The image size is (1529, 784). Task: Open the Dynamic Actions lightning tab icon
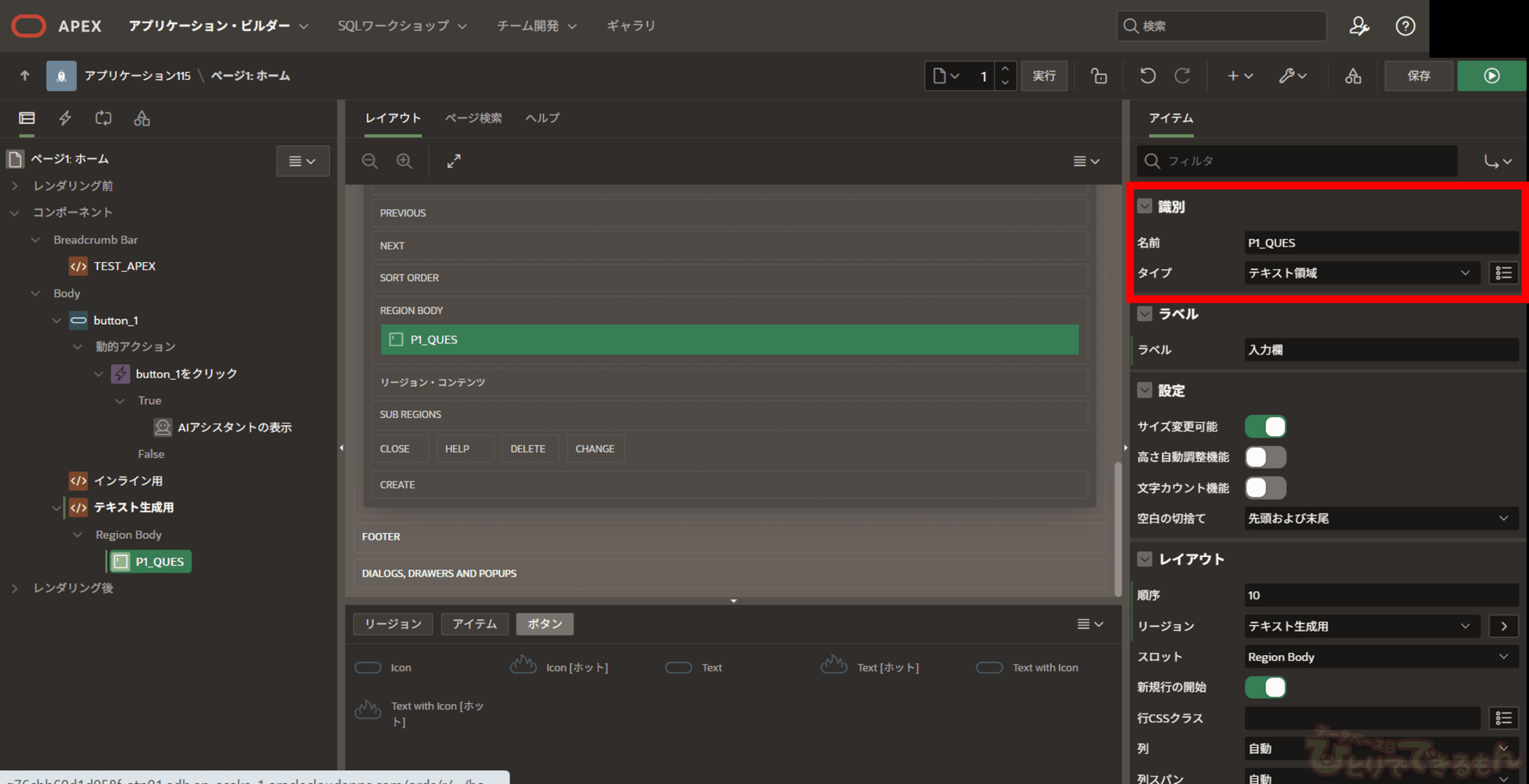(x=65, y=118)
